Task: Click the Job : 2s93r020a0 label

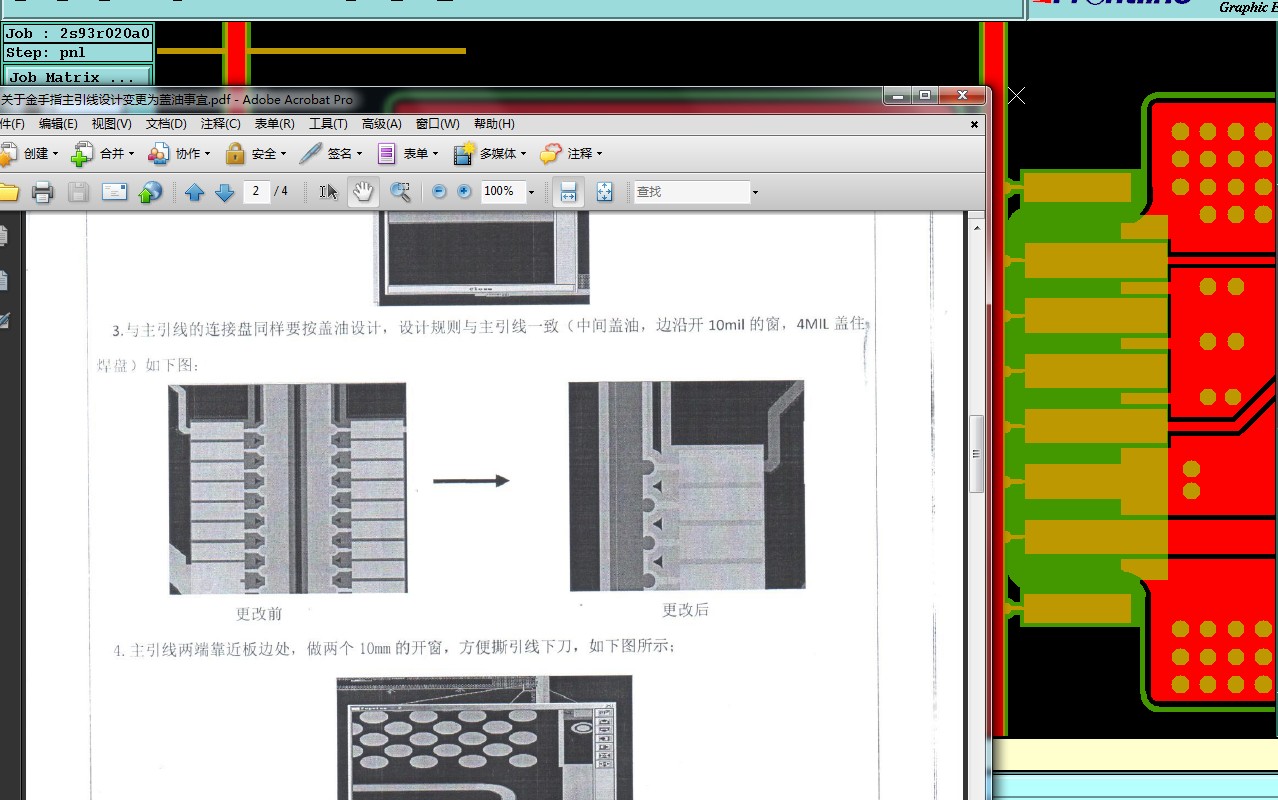Action: [x=78, y=33]
